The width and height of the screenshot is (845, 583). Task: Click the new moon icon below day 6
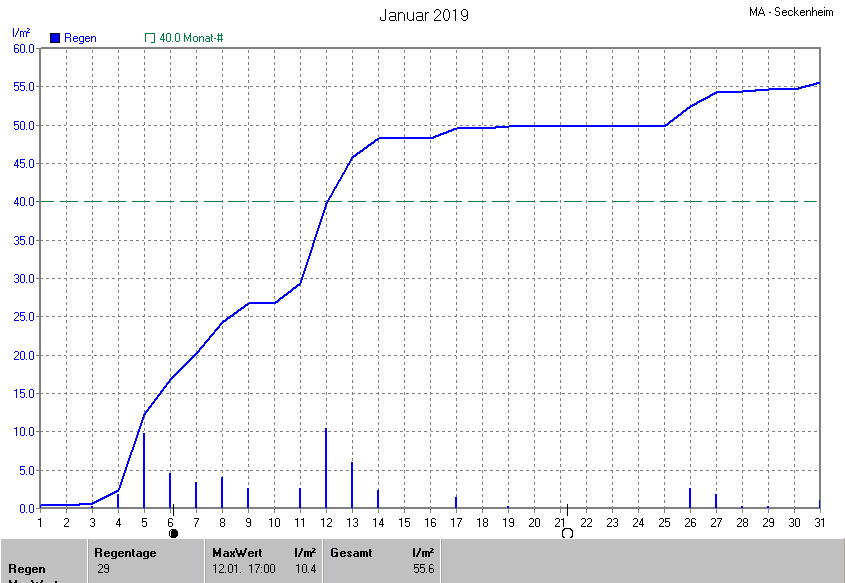point(173,534)
